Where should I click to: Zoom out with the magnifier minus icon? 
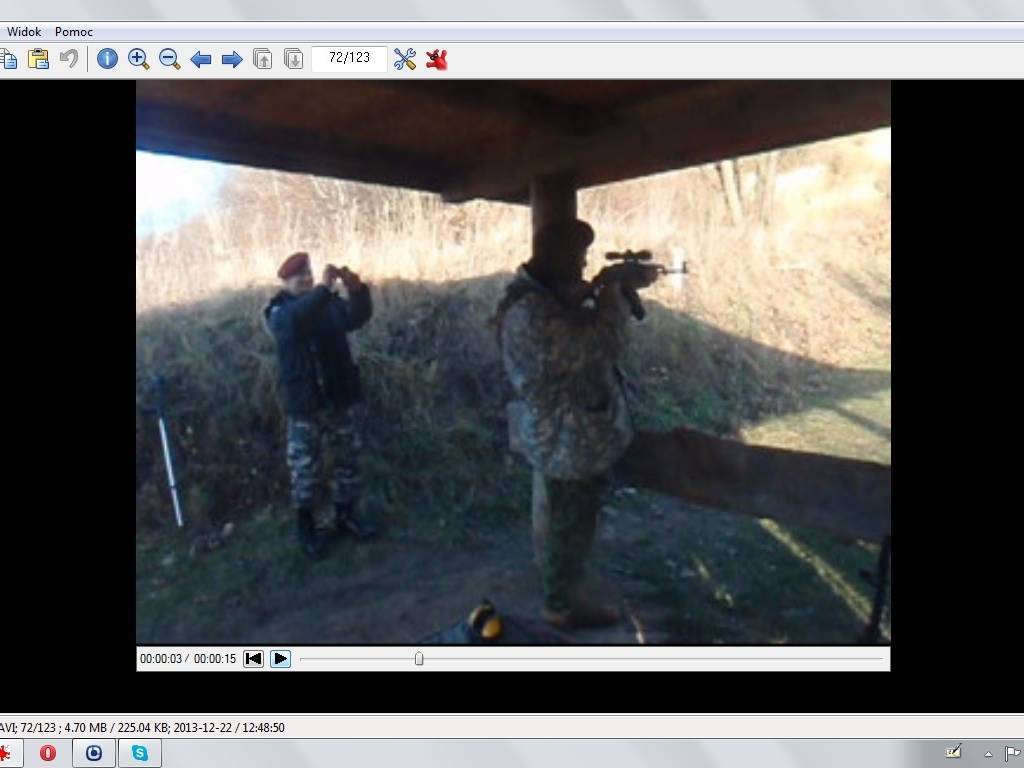click(169, 59)
